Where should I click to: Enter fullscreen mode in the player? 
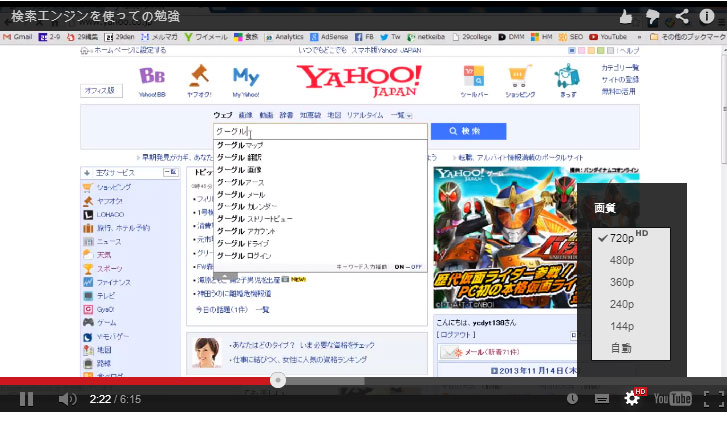coord(714,399)
